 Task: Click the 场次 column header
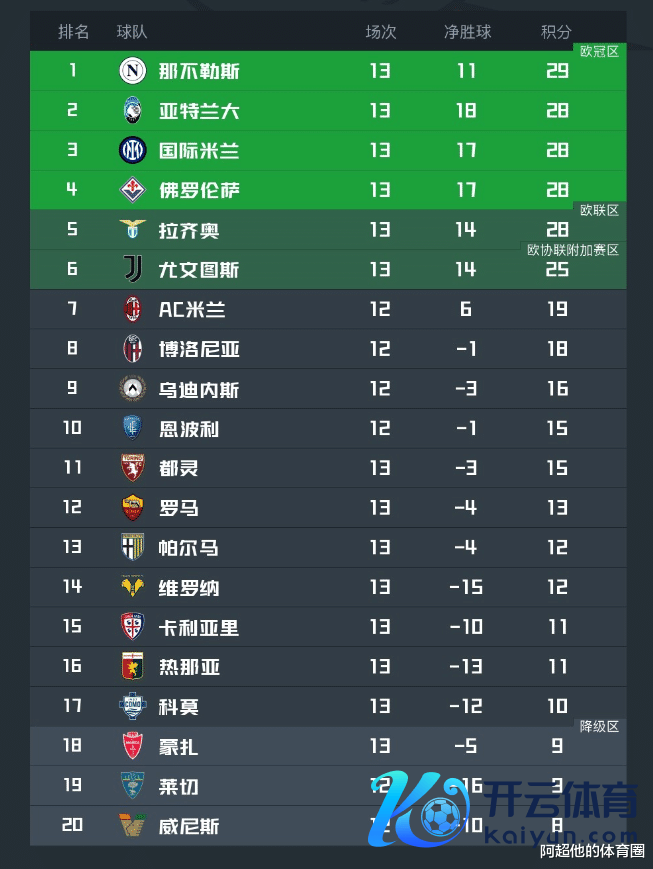coord(381,32)
